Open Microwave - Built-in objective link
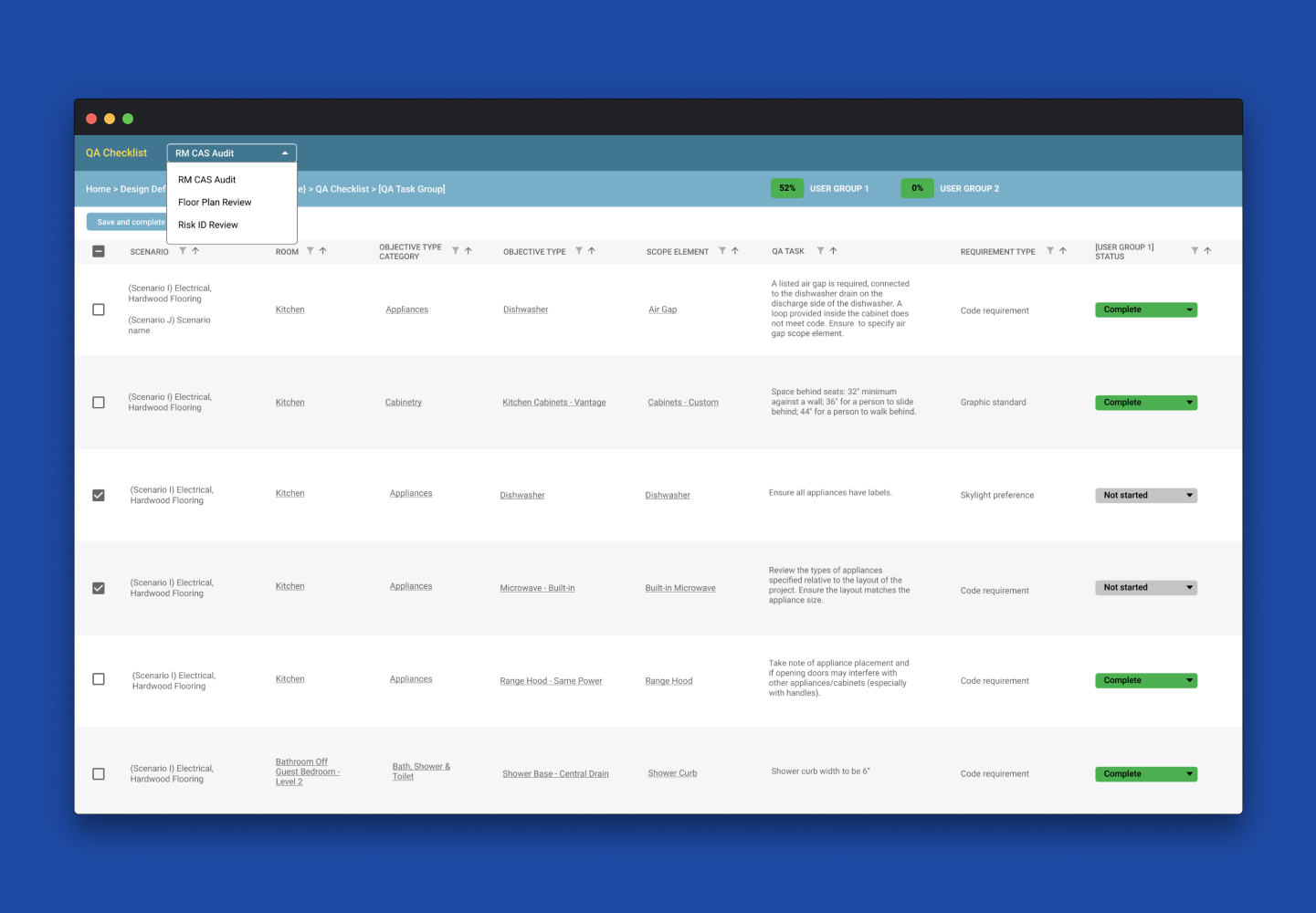This screenshot has width=1316, height=913. [x=537, y=588]
